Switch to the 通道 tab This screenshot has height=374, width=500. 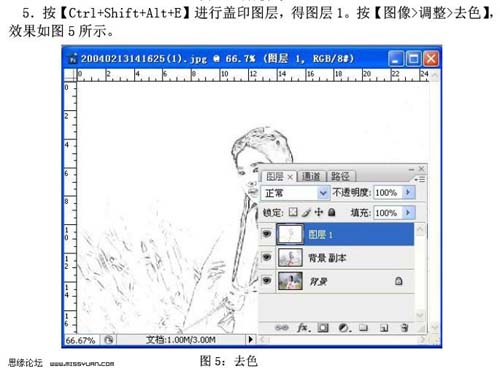(x=311, y=176)
